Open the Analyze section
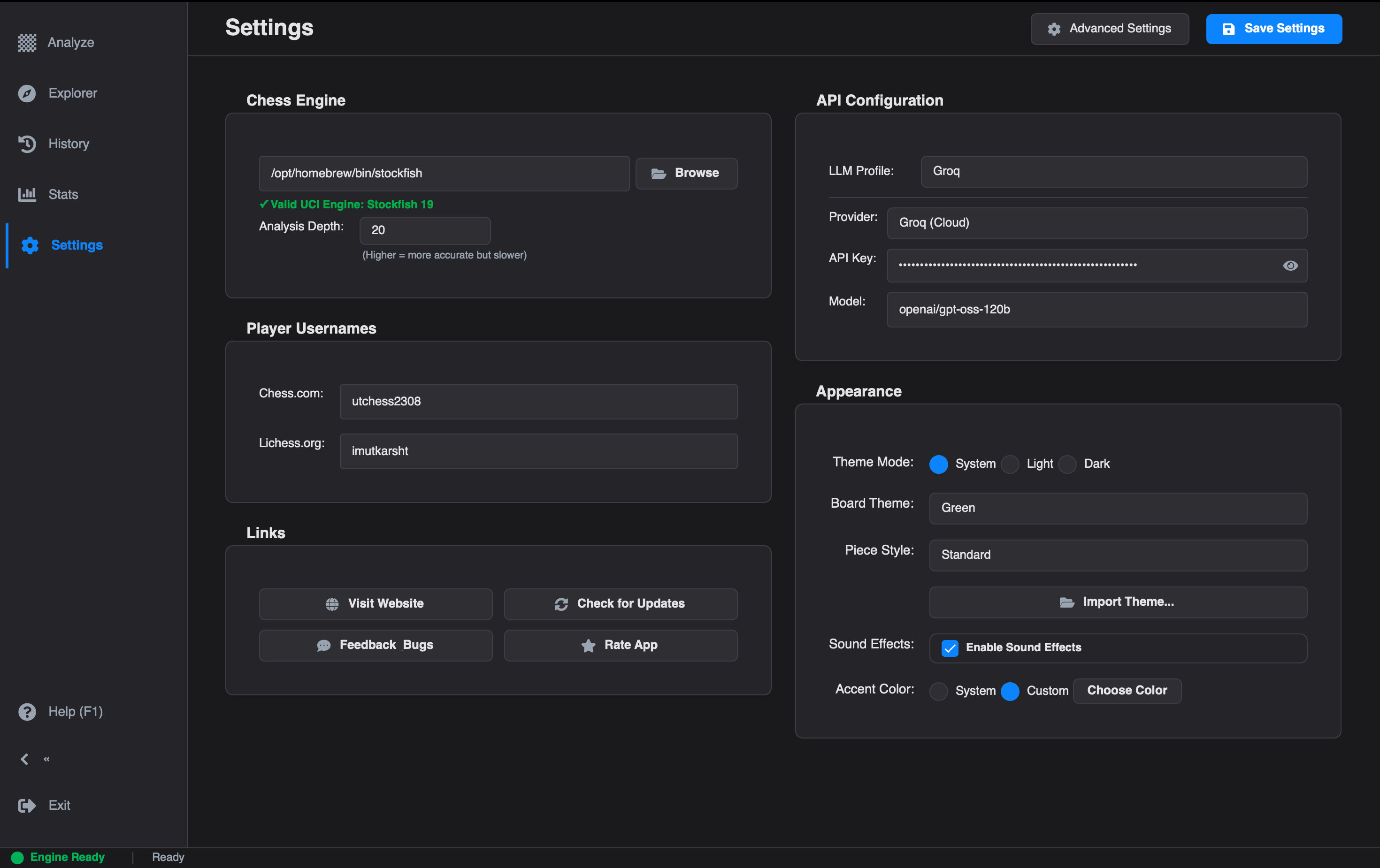This screenshot has height=868, width=1380. [x=70, y=42]
